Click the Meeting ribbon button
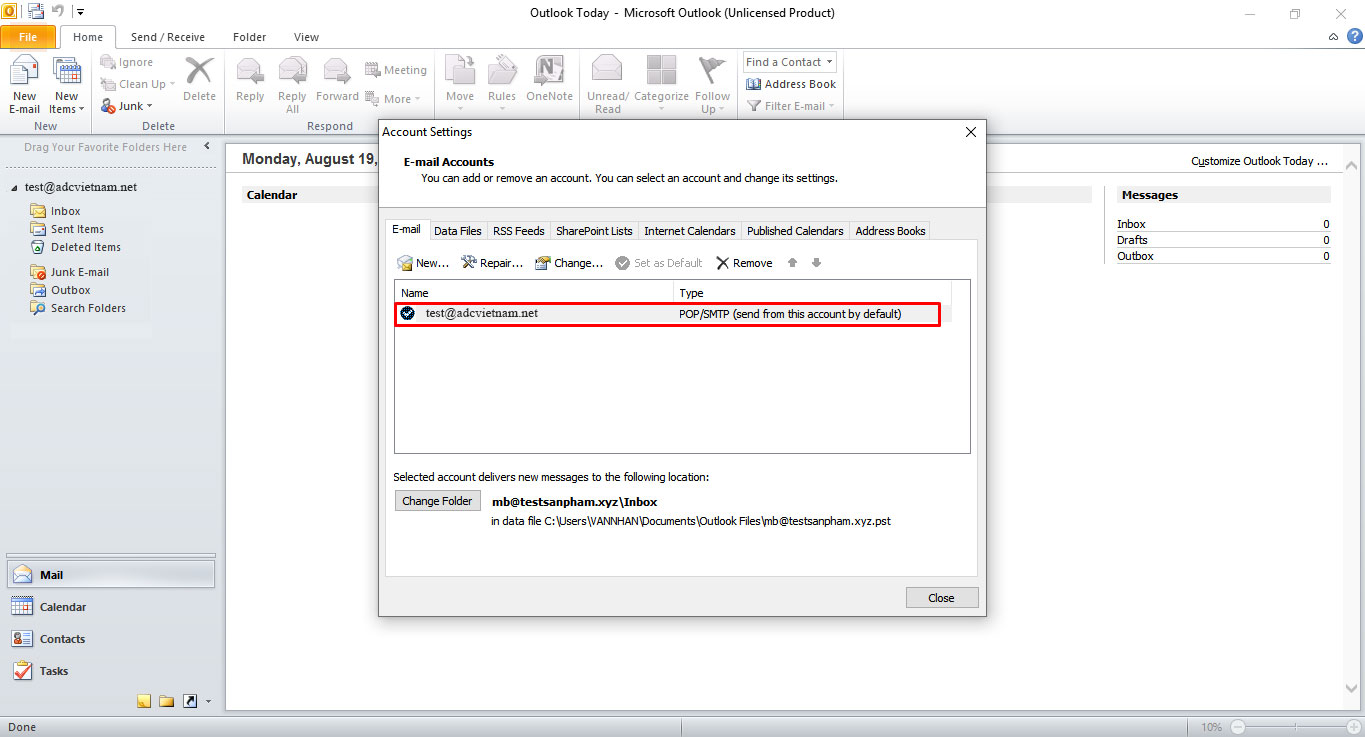The image size is (1365, 737). pyautogui.click(x=396, y=70)
